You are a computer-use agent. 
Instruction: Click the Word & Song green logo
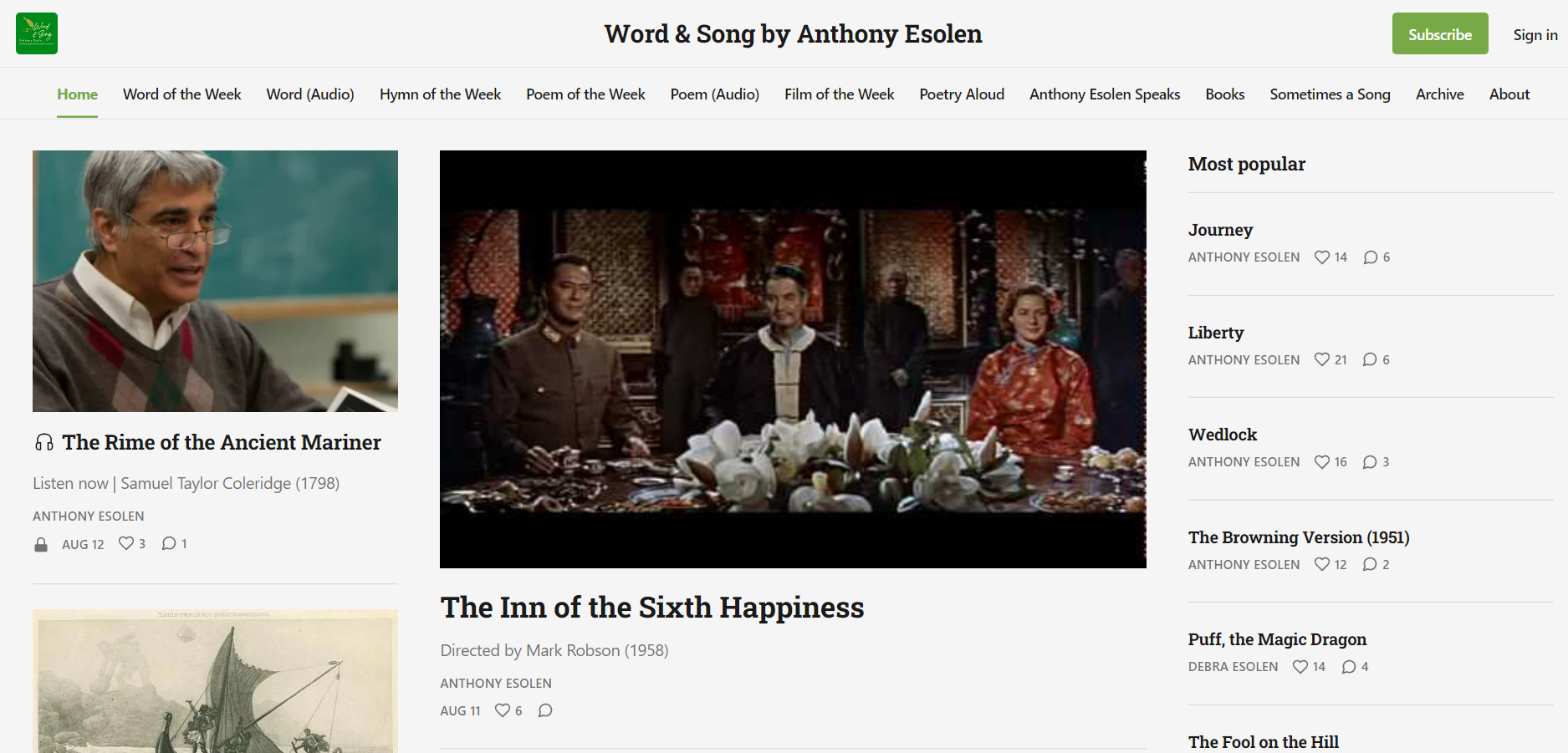(37, 33)
